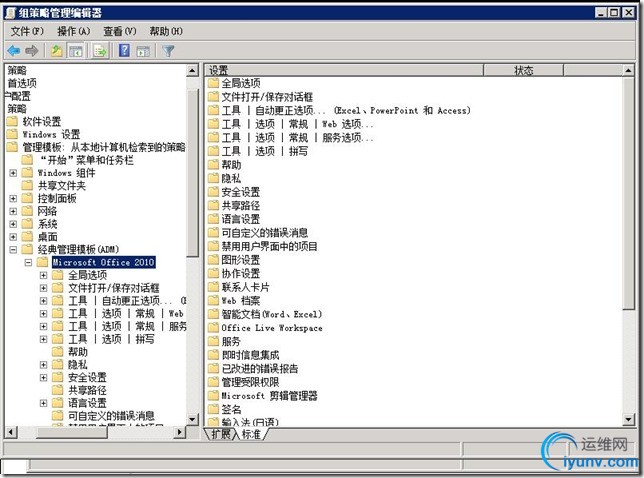This screenshot has width=644, height=478.
Task: Open 安全设置 folder in right pane
Action: tap(241, 192)
